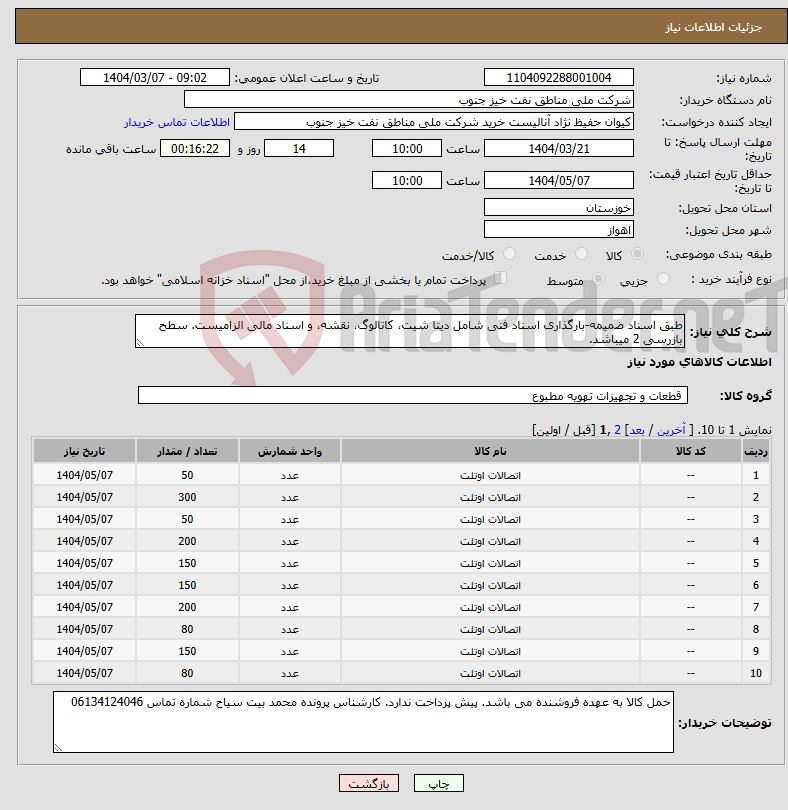Click the چاپ print button
Screen dimensions: 788x810
coord(439,783)
